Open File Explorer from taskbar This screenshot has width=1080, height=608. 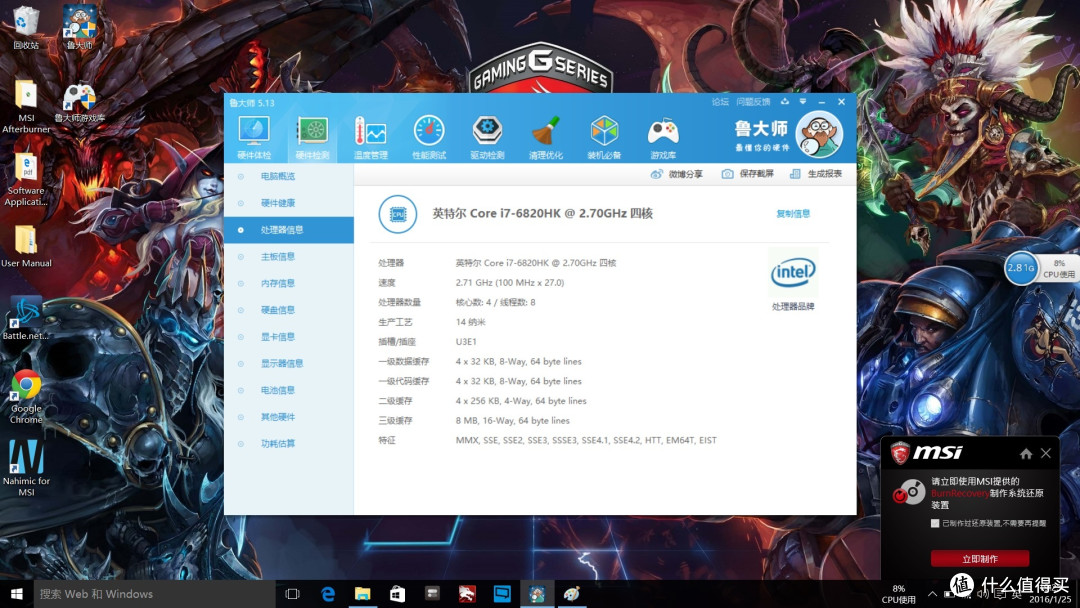click(362, 594)
